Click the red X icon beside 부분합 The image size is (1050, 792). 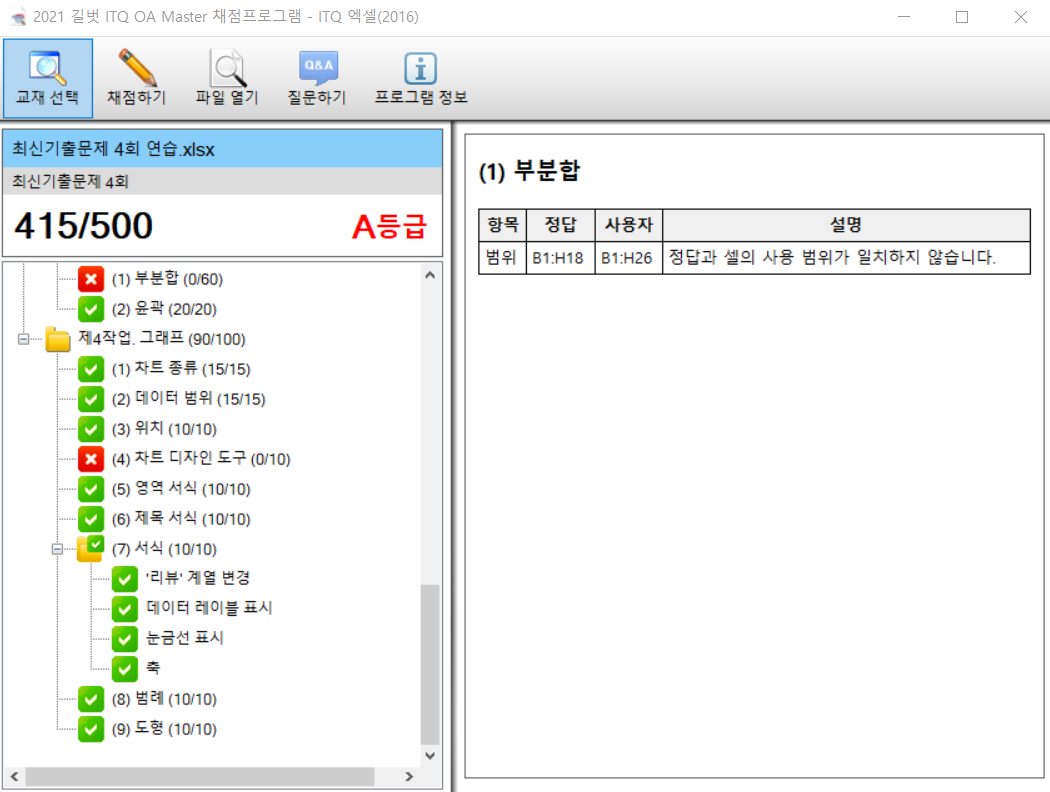pos(91,279)
